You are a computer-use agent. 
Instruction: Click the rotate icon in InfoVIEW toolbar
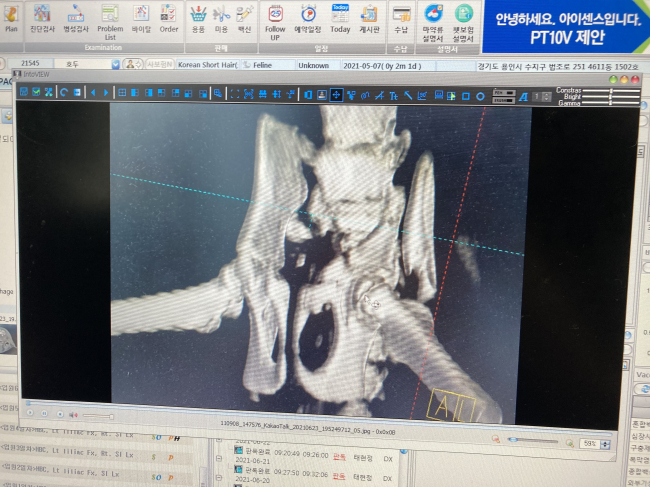tap(64, 92)
